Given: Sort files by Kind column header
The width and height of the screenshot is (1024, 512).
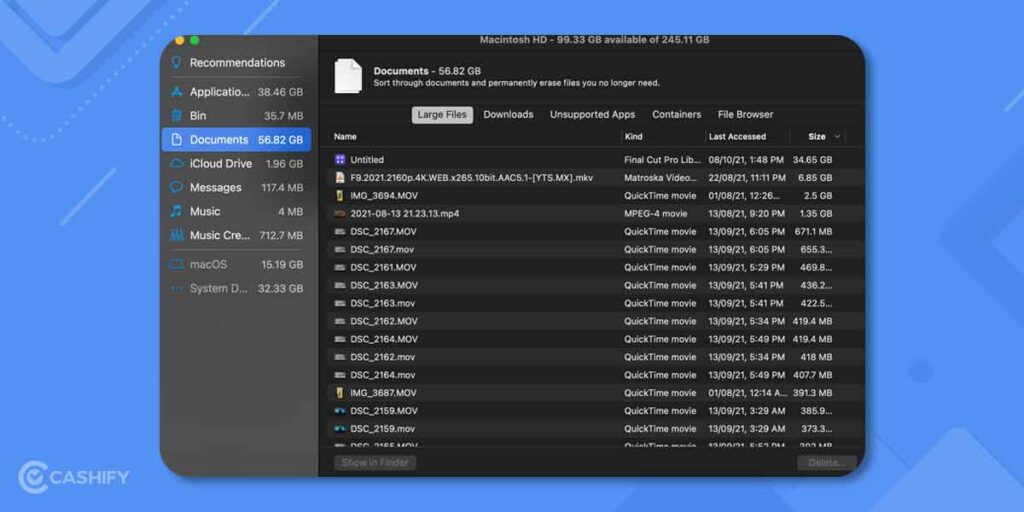Looking at the screenshot, I should coord(633,136).
